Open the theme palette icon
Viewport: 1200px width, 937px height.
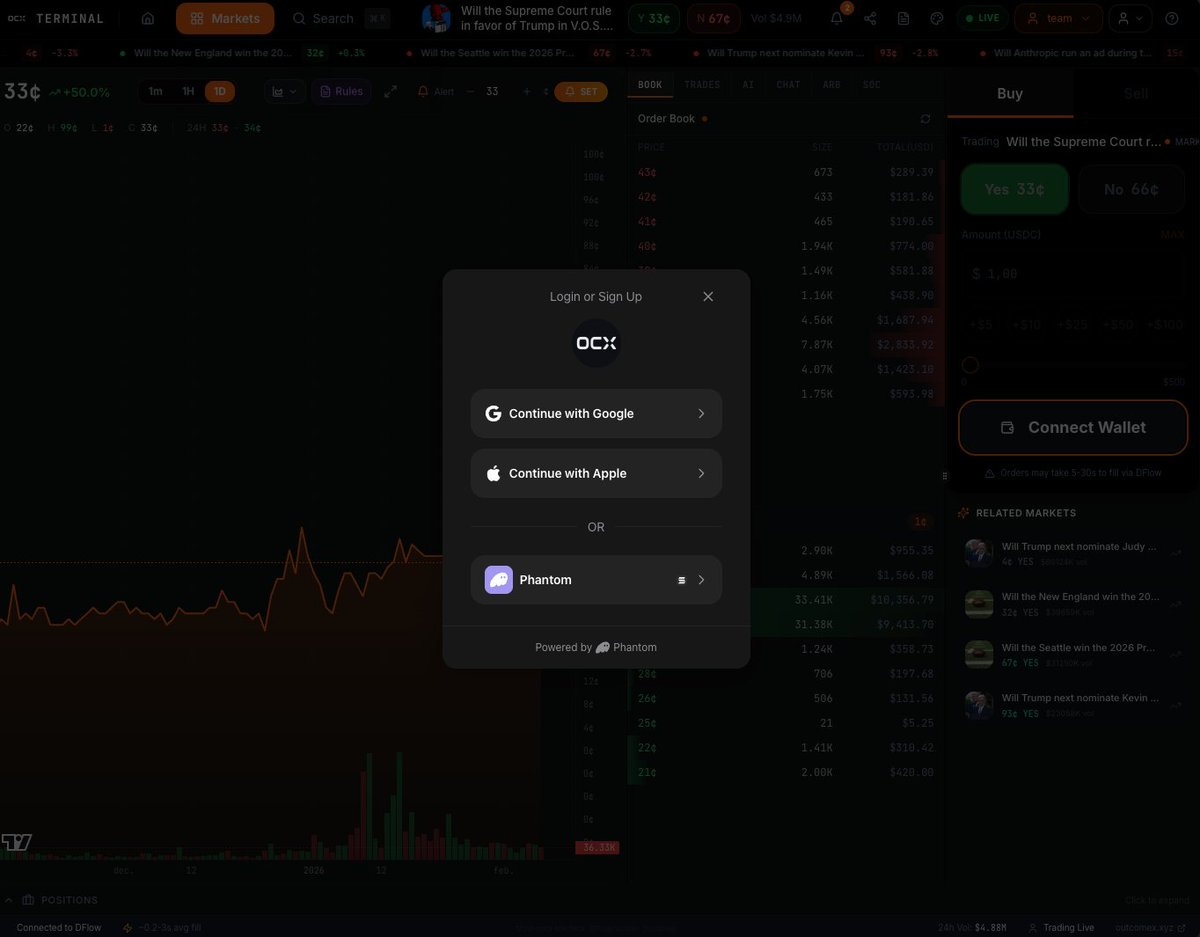(x=937, y=18)
